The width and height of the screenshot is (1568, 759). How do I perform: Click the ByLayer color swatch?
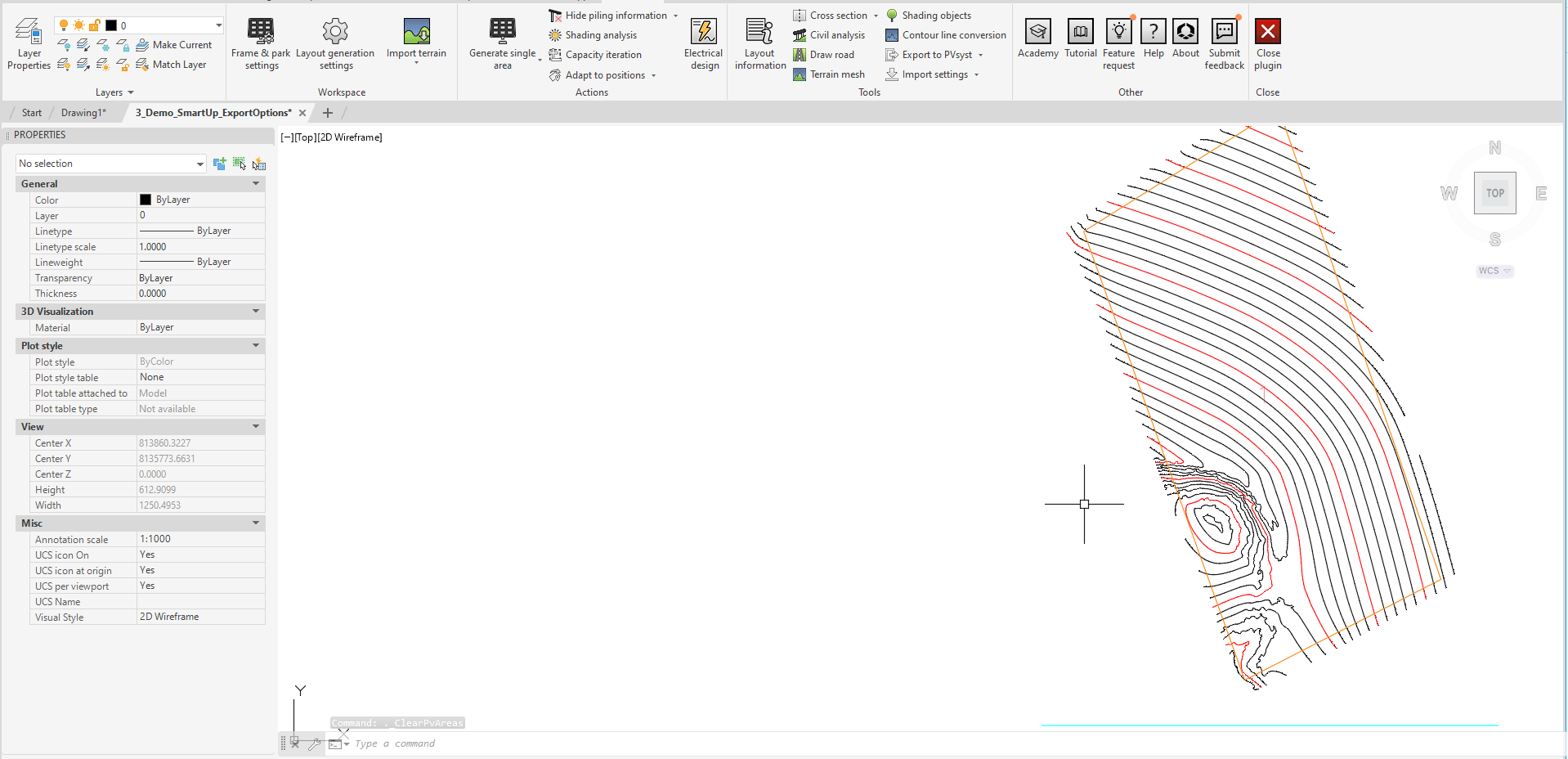click(x=146, y=200)
